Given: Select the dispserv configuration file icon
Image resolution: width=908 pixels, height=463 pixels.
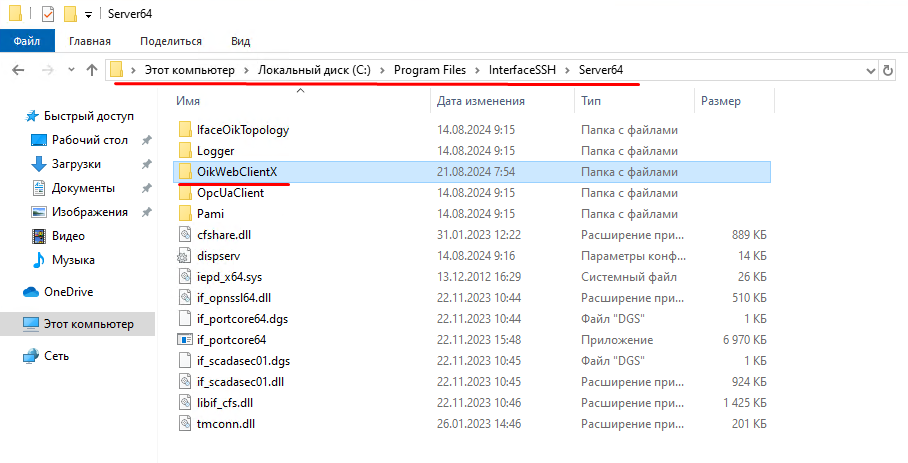Looking at the screenshot, I should 184,255.
